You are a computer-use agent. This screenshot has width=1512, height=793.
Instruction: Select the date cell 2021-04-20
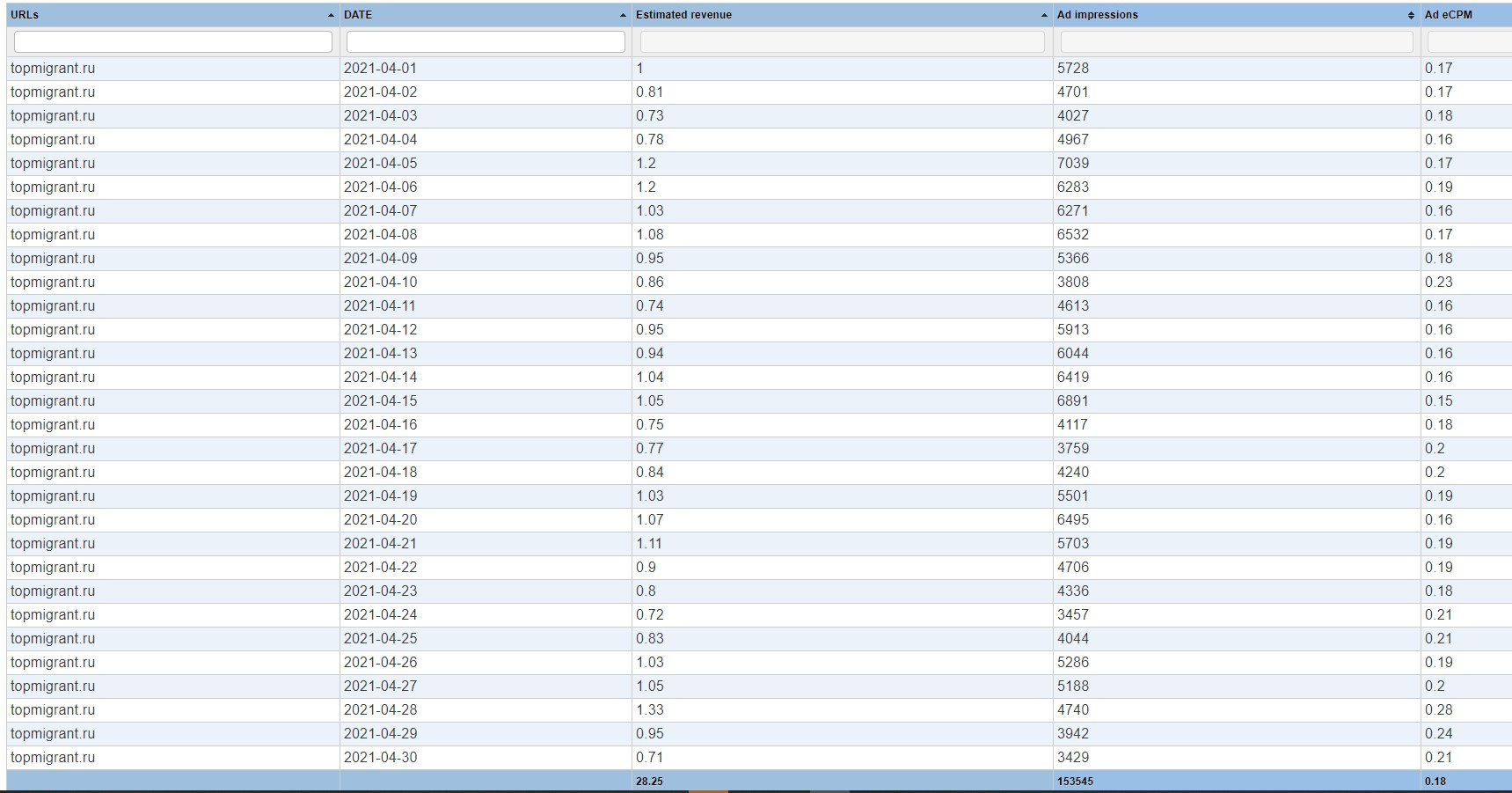click(x=381, y=520)
